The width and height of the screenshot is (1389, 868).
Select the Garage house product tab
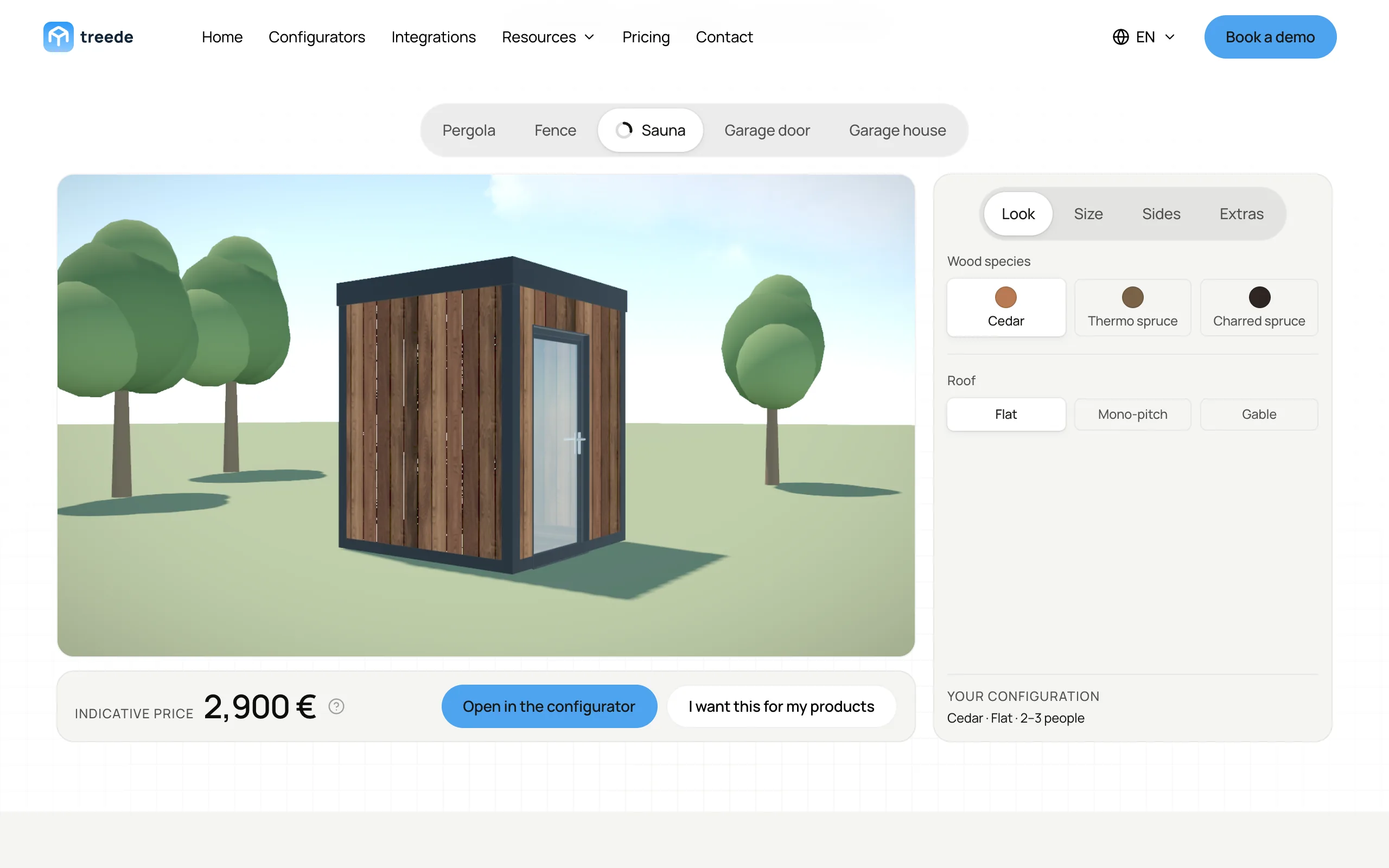[x=897, y=130]
